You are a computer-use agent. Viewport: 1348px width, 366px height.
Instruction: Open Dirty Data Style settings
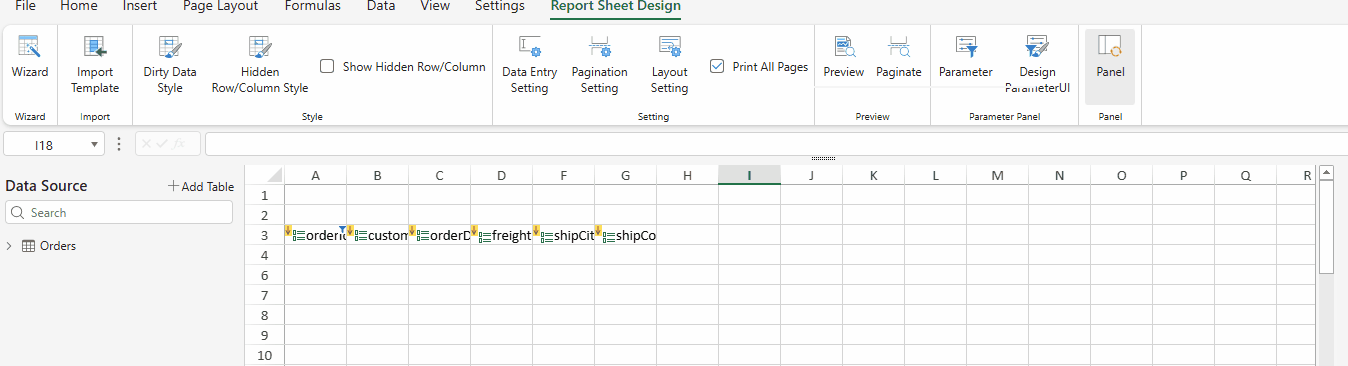pos(170,65)
